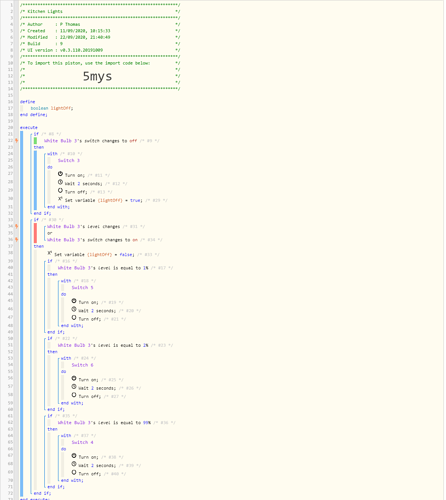Click the Switch 5 Turn on power icon
Screen dimensions: 446x500
74,301
